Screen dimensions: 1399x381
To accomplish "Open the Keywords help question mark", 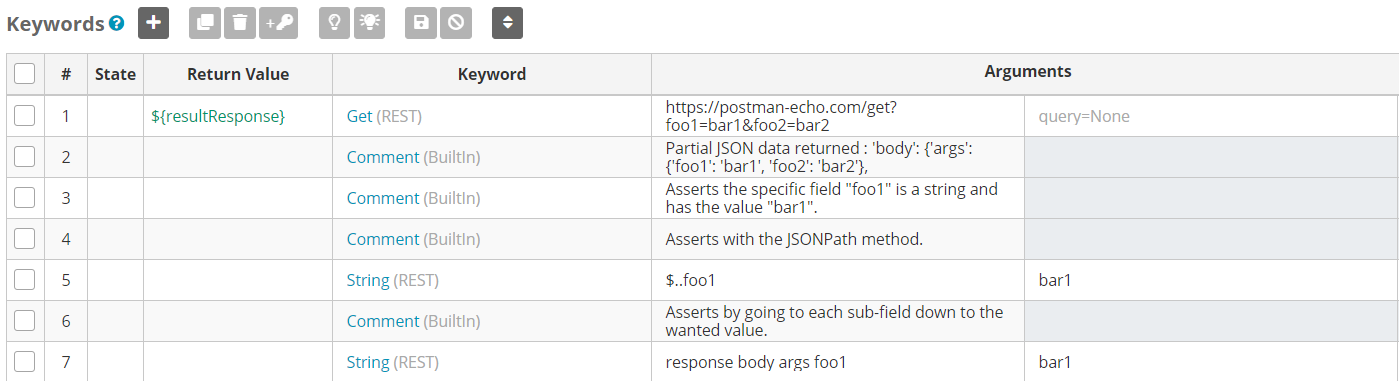I will [x=117, y=23].
